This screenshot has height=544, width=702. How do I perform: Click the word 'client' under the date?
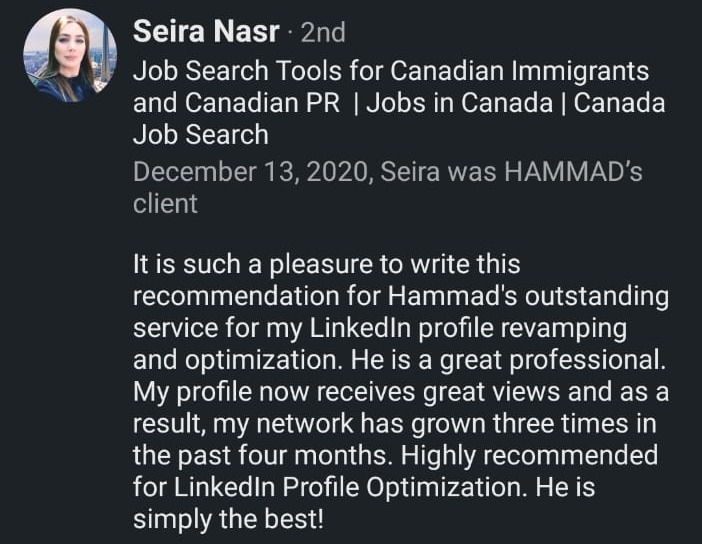click(165, 204)
